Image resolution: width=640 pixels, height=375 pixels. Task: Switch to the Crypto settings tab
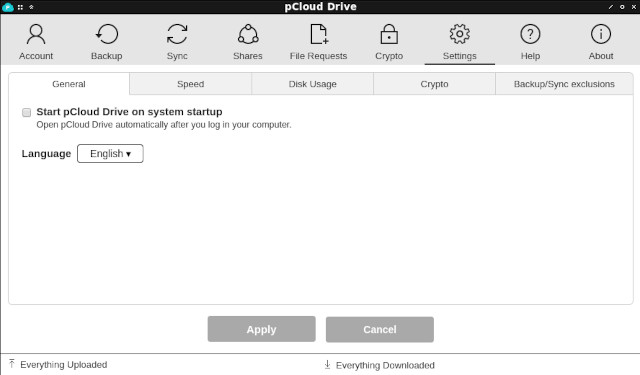[x=434, y=84]
